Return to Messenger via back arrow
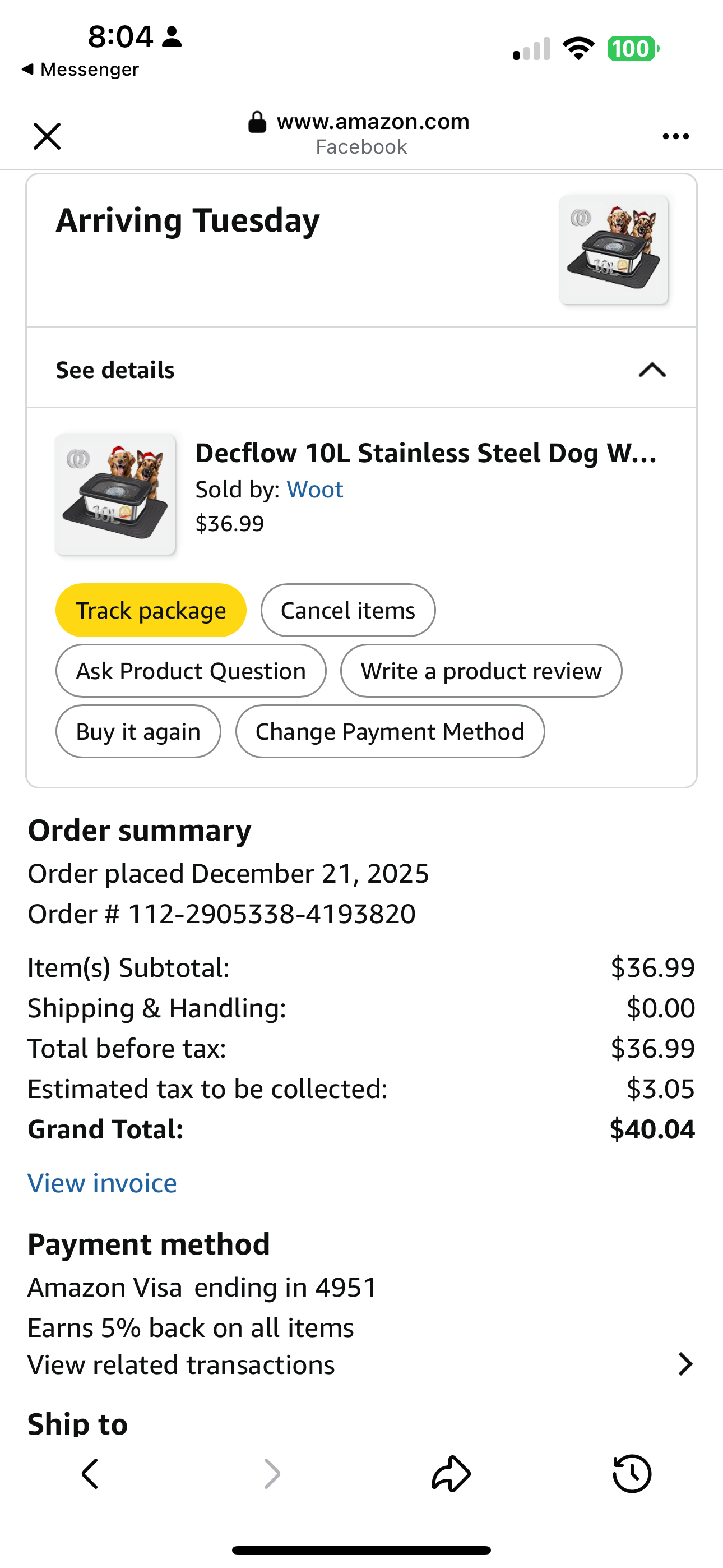723x1568 pixels. [x=80, y=70]
